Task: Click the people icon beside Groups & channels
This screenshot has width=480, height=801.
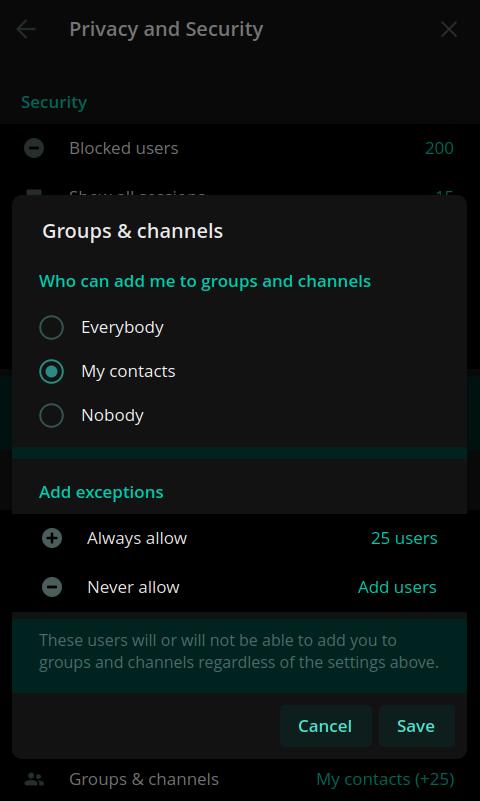Action: coord(34,779)
